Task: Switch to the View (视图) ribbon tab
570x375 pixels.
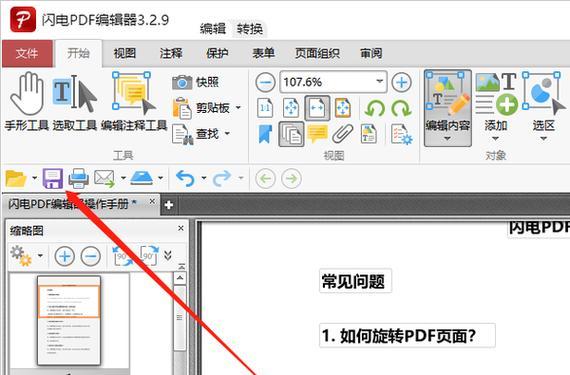Action: tap(125, 53)
